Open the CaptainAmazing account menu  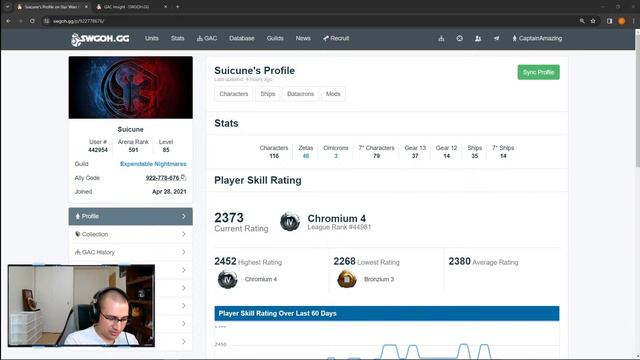coord(537,38)
